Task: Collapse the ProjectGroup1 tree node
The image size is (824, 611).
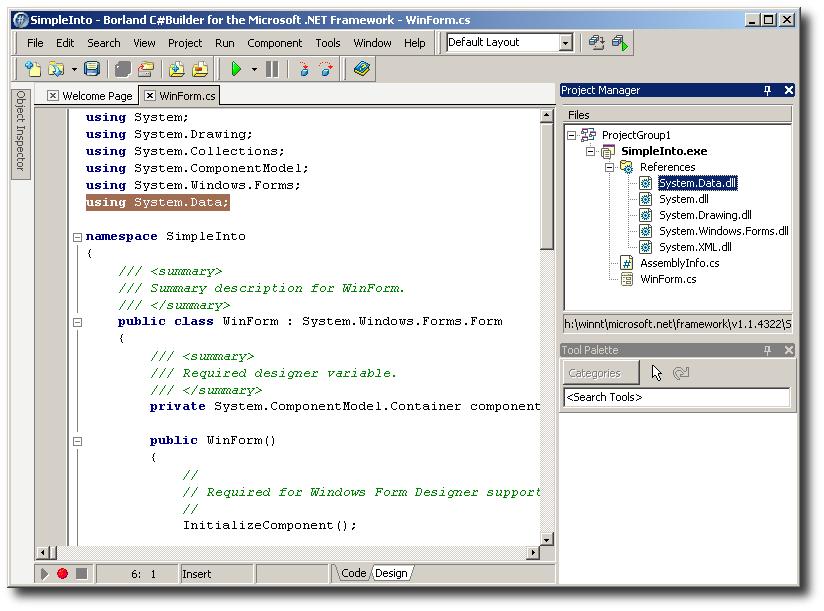Action: coord(571,136)
